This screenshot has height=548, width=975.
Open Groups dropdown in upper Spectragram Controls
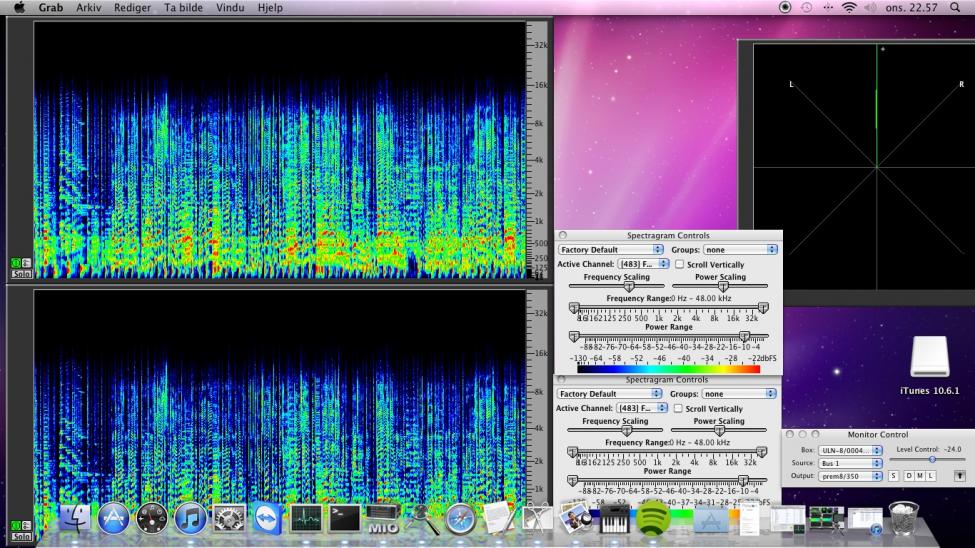point(740,249)
